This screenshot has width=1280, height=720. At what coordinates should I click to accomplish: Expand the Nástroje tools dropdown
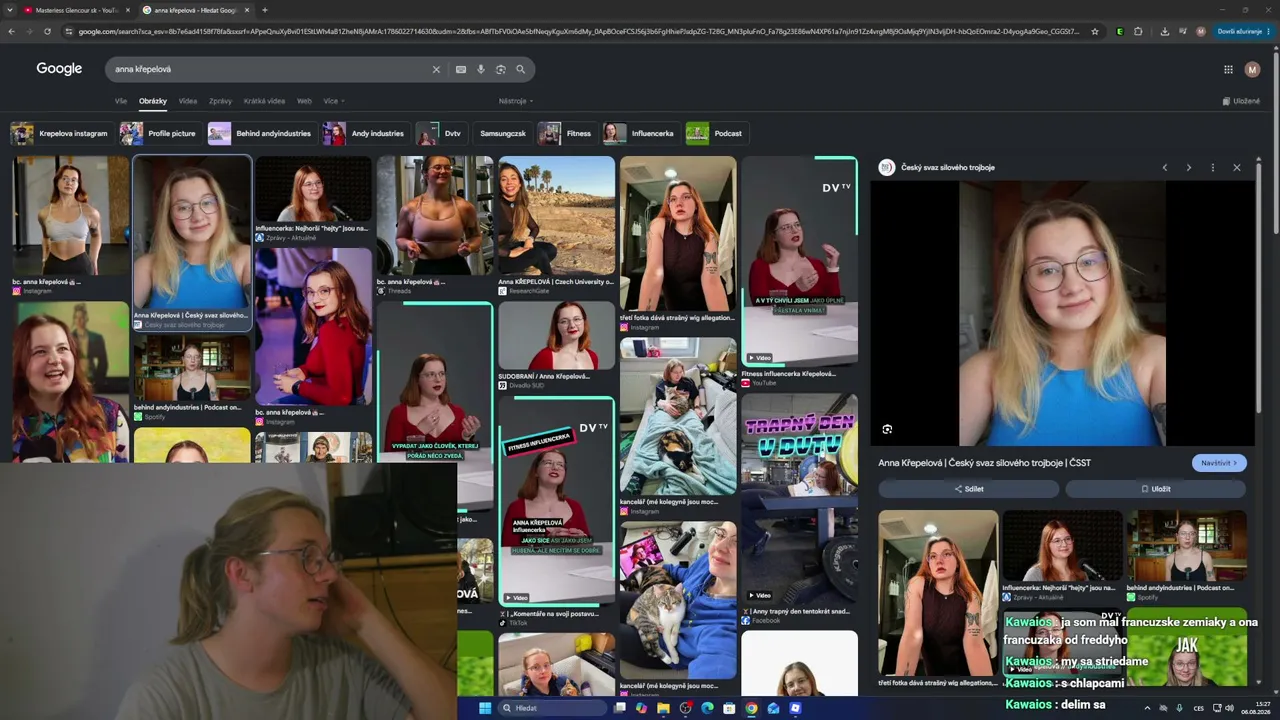pos(516,101)
